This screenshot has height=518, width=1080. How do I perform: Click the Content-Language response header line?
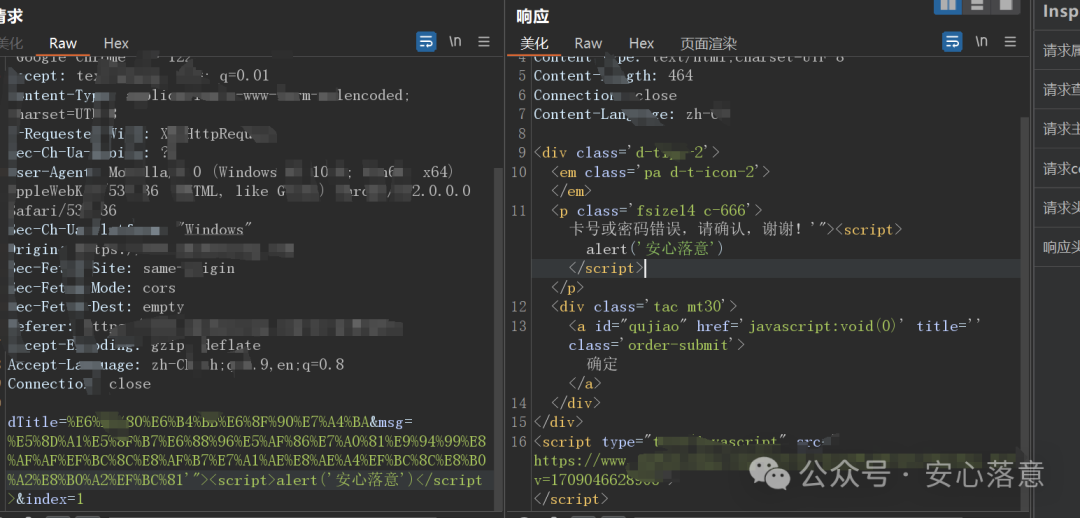[632, 114]
